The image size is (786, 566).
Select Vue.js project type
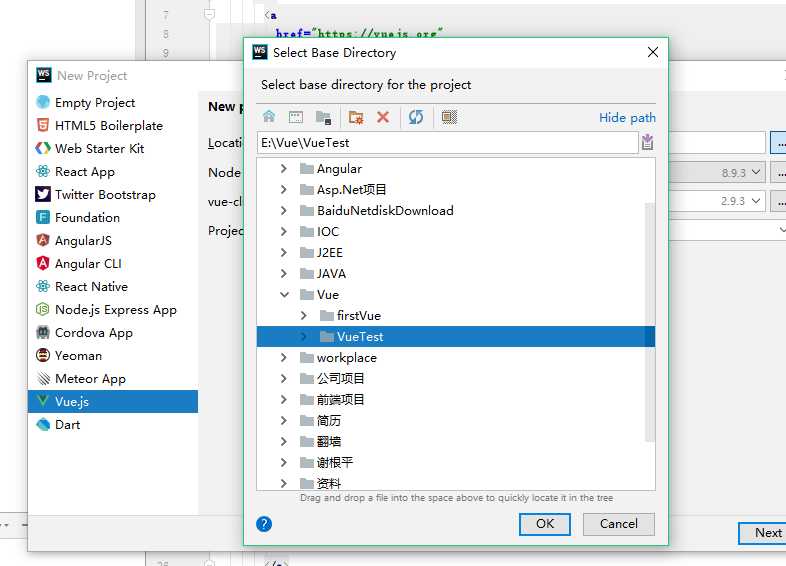pyautogui.click(x=113, y=402)
